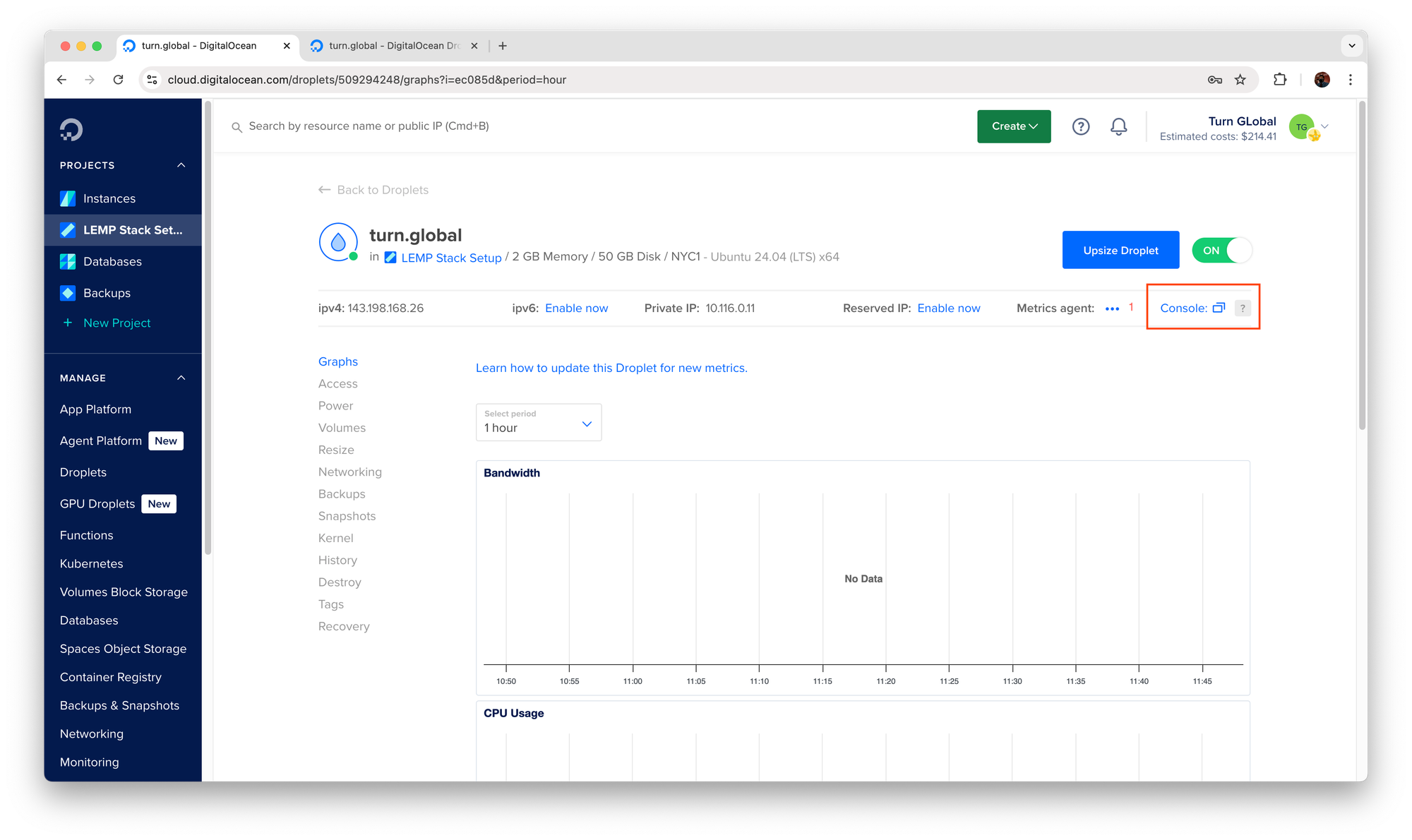Open the Destroy section
1412x840 pixels.
coord(340,582)
